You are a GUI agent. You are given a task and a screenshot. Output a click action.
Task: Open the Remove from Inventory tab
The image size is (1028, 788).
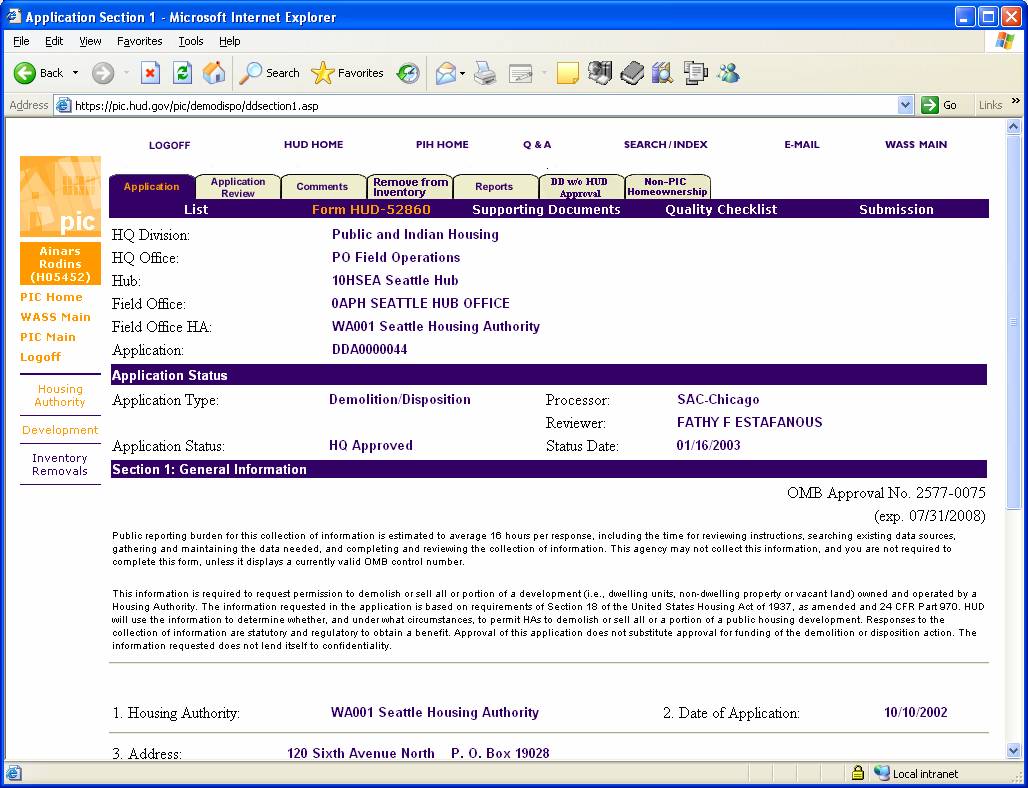coord(410,187)
